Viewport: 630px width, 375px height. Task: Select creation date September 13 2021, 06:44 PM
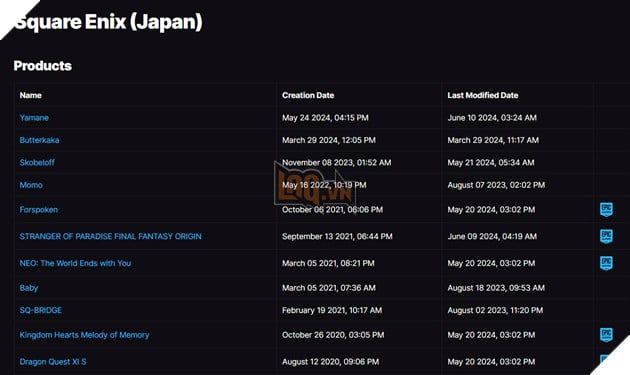pos(337,236)
